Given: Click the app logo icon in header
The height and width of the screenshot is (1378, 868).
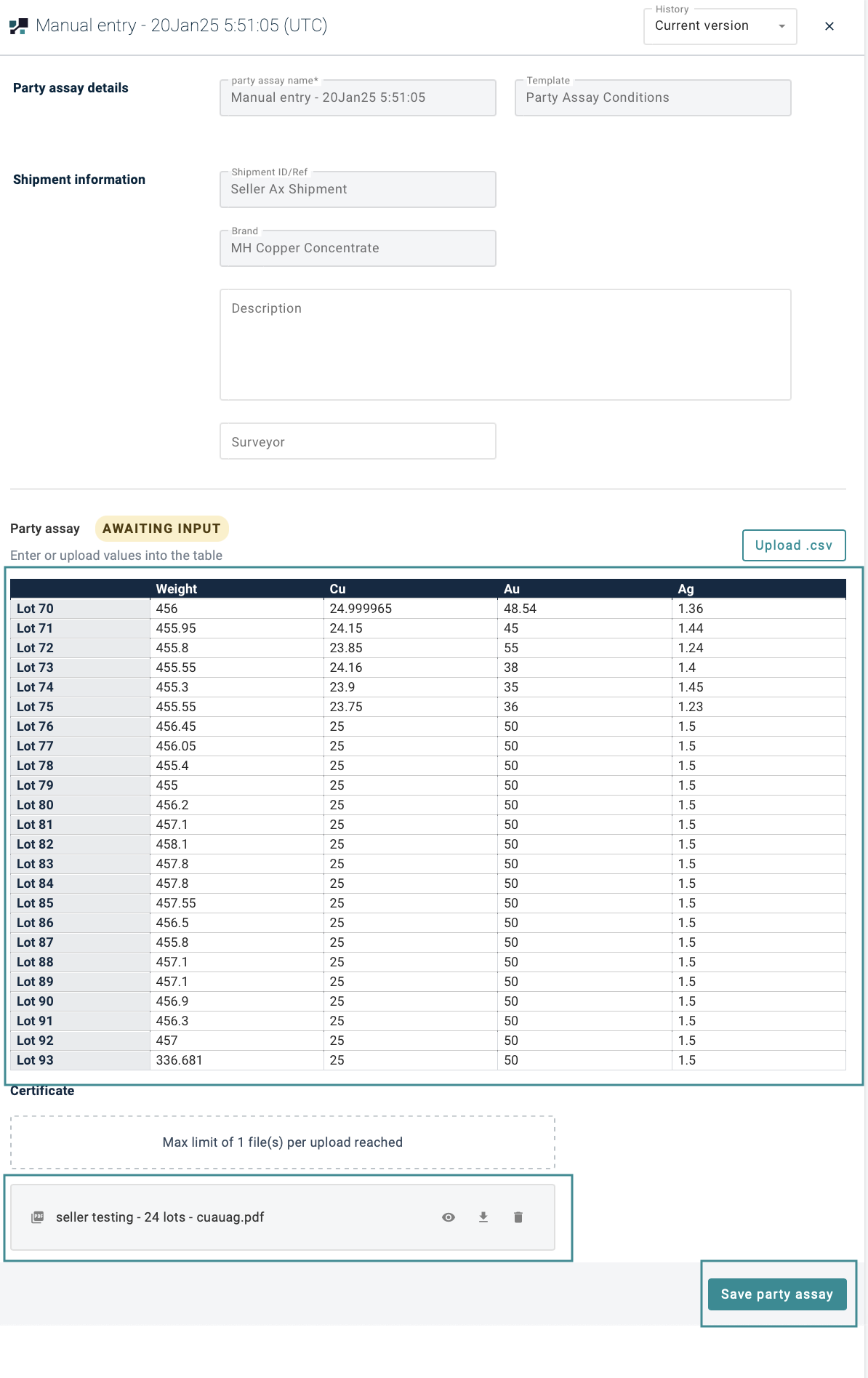Looking at the screenshot, I should tap(19, 26).
